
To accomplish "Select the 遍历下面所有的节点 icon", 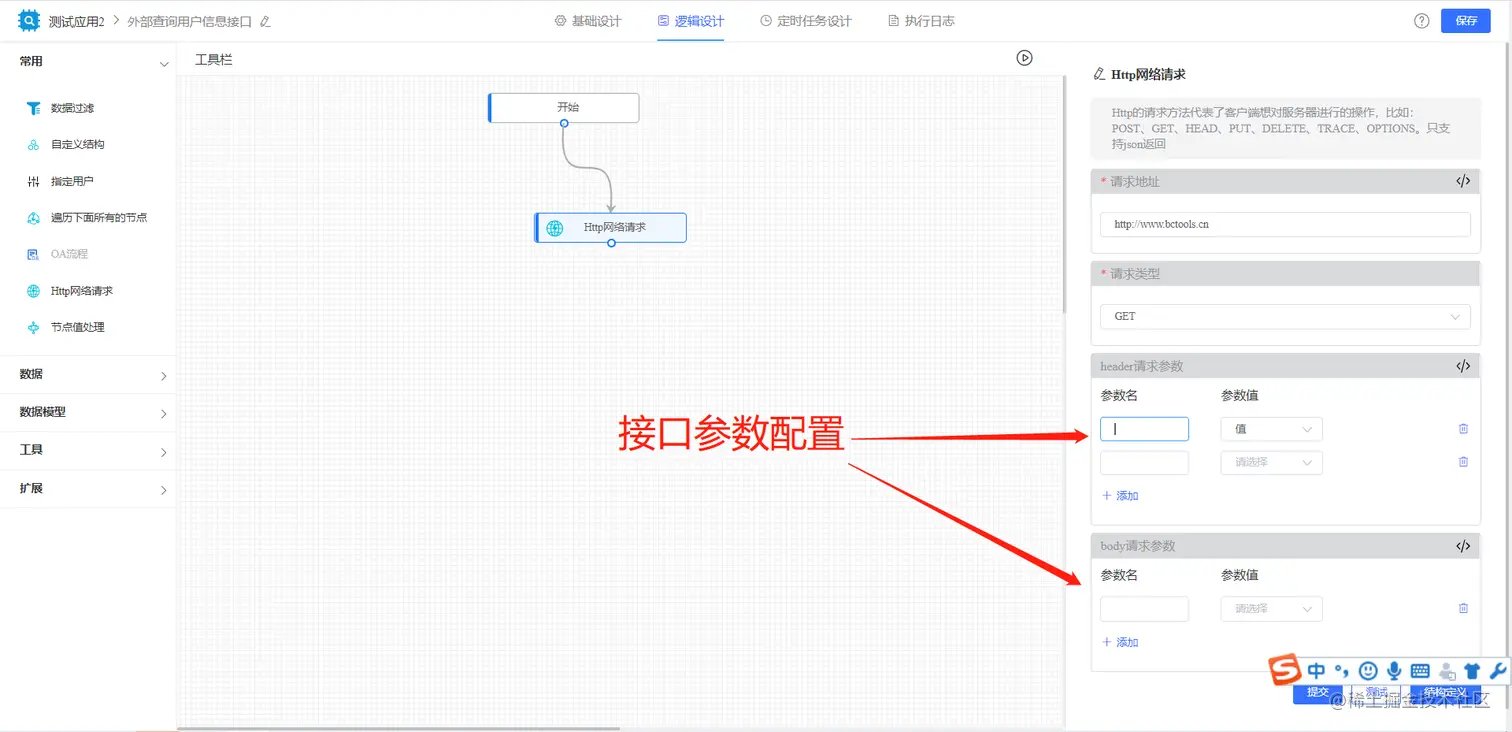I will coord(33,218).
